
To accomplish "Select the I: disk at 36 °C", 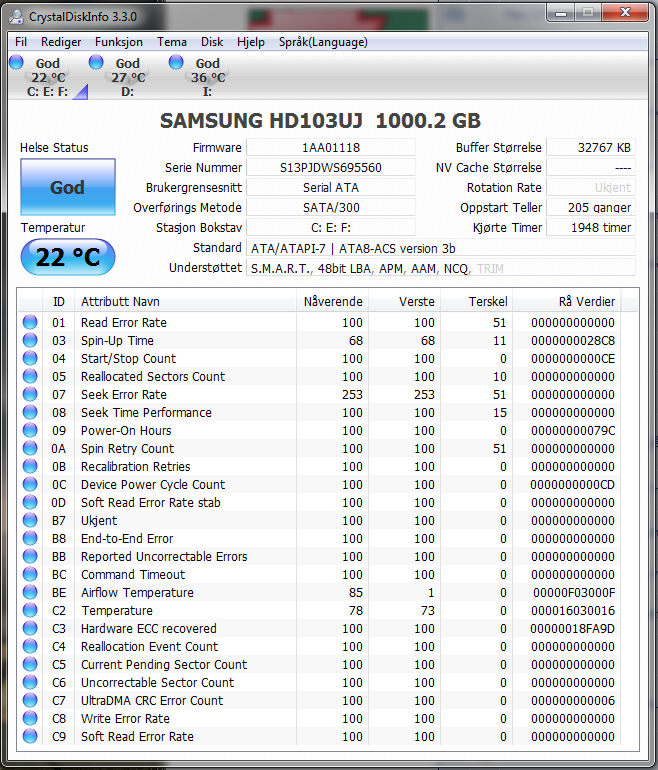I will click(207, 77).
